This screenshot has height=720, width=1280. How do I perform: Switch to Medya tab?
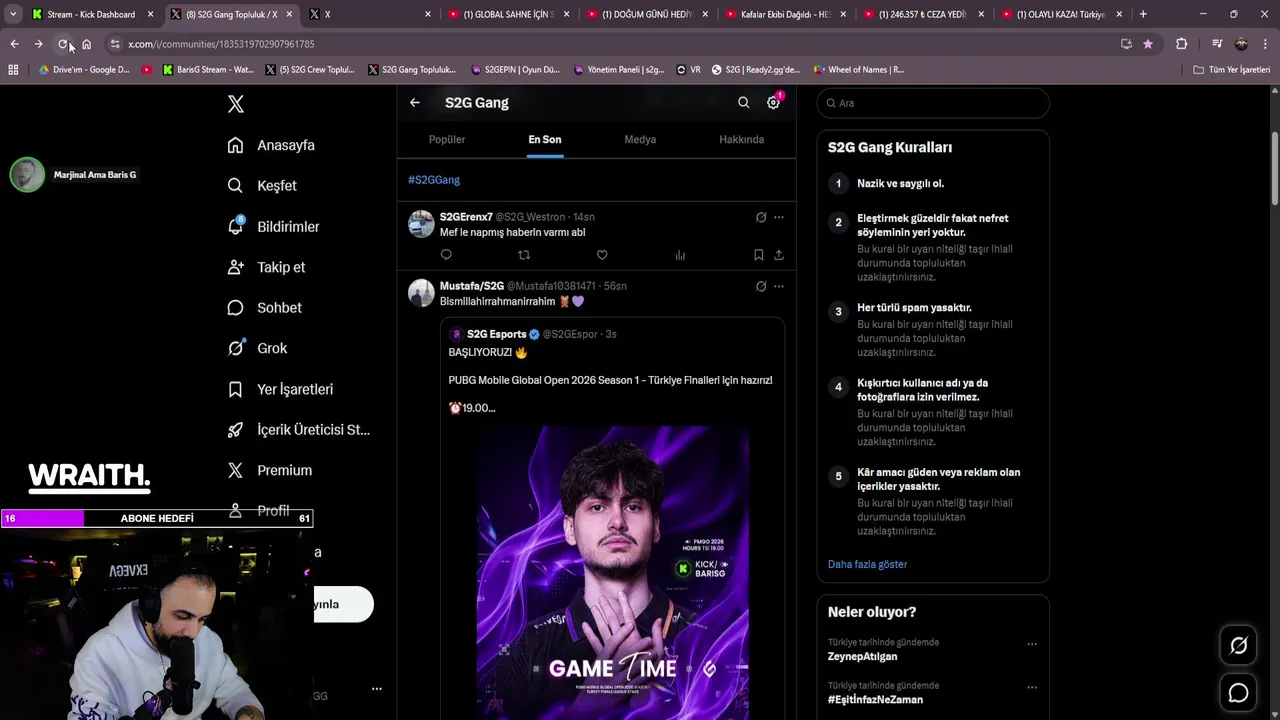[640, 139]
